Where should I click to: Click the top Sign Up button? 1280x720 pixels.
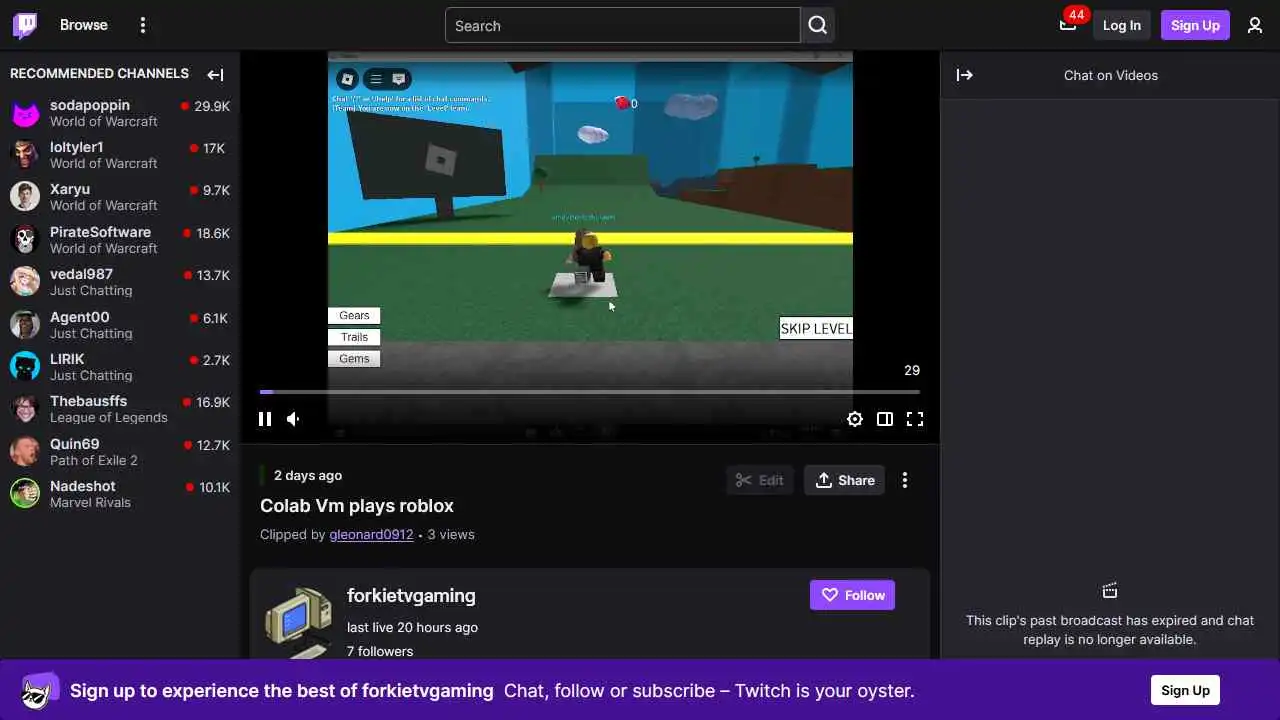click(x=1195, y=25)
